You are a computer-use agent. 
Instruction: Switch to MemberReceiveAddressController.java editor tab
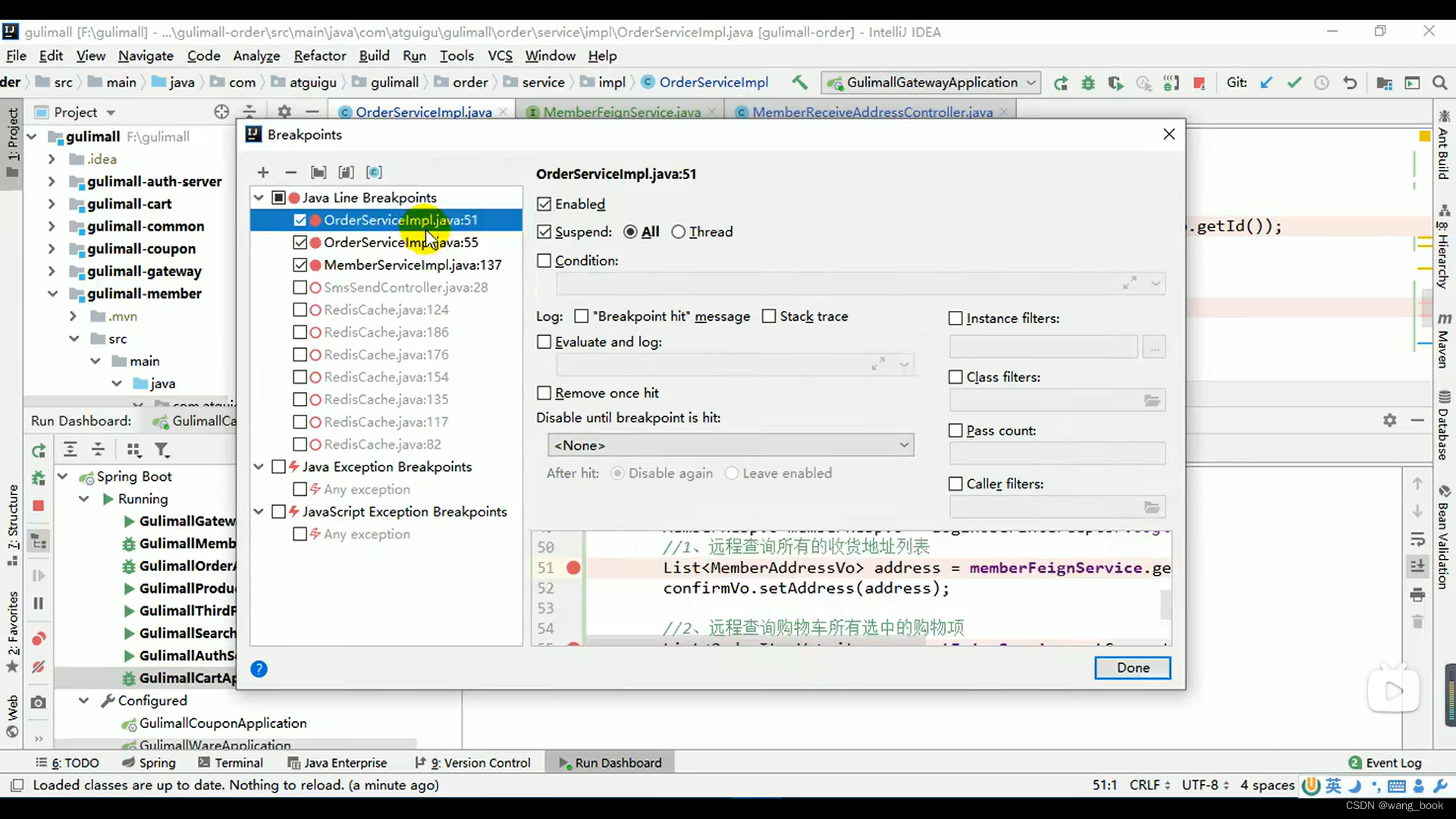coord(871,112)
